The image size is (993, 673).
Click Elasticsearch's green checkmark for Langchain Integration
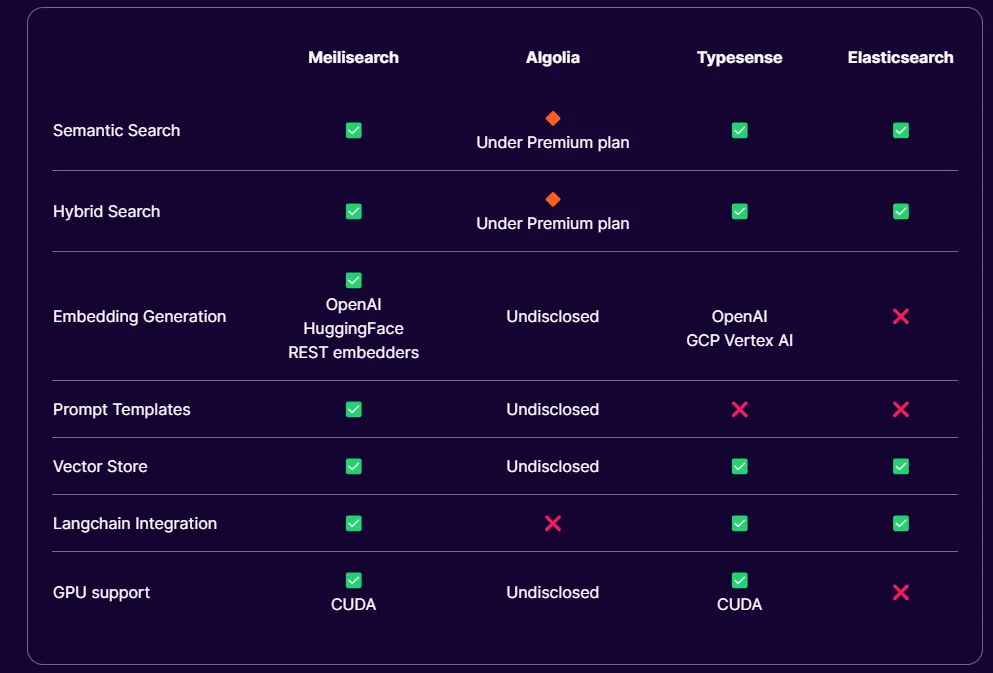coord(900,523)
